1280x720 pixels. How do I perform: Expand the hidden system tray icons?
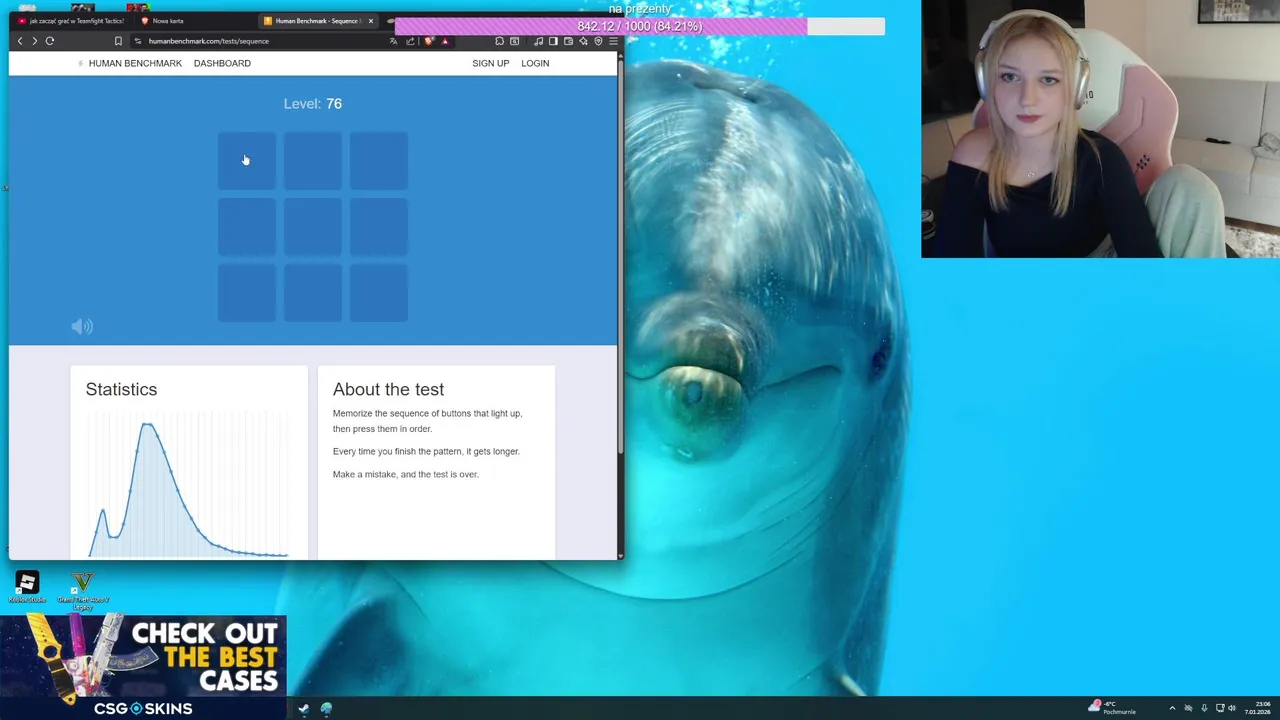coord(1172,708)
